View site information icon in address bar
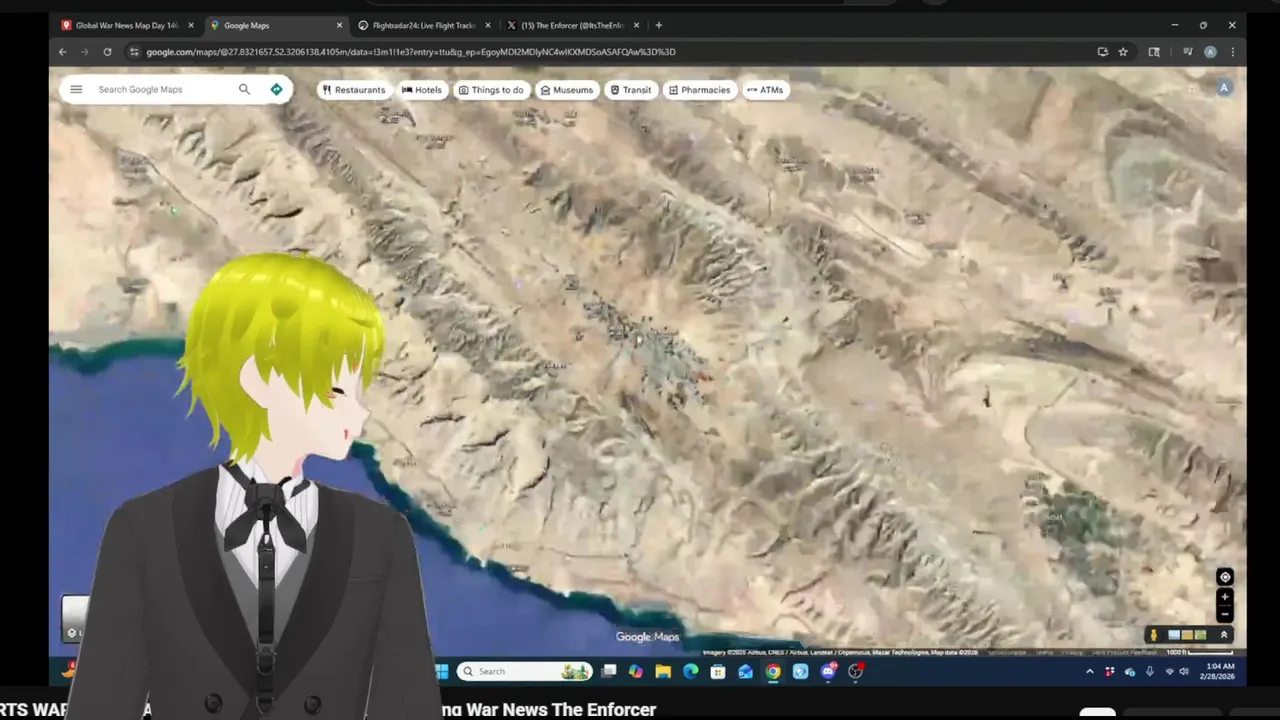Viewport: 1280px width, 720px height. click(x=134, y=52)
